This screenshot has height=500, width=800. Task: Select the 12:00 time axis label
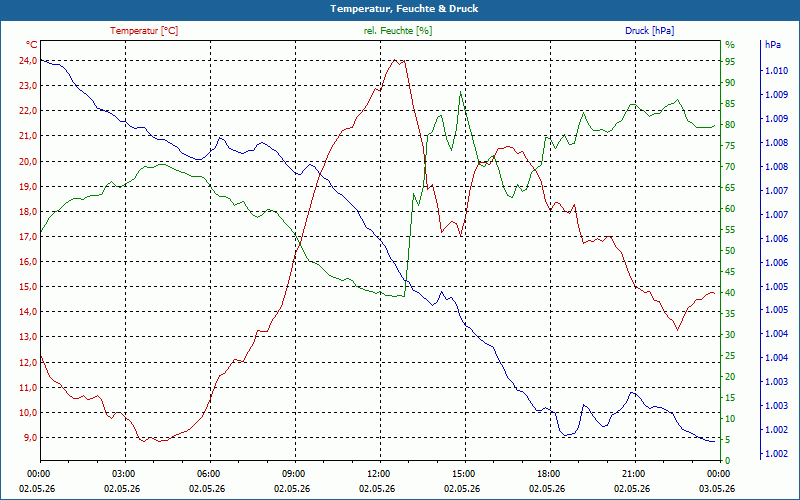377,474
